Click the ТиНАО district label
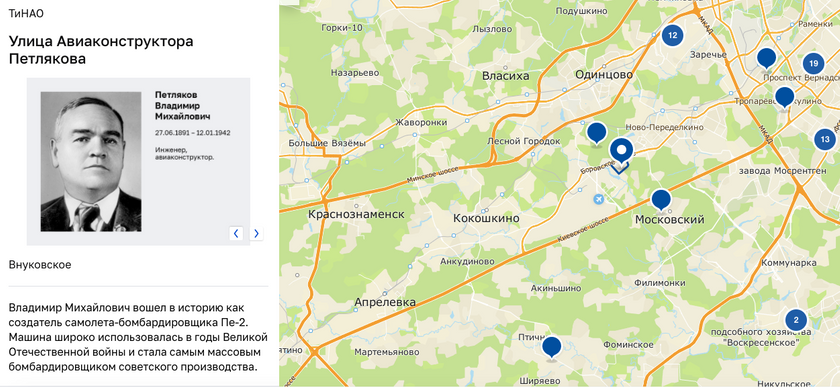 [x=26, y=13]
